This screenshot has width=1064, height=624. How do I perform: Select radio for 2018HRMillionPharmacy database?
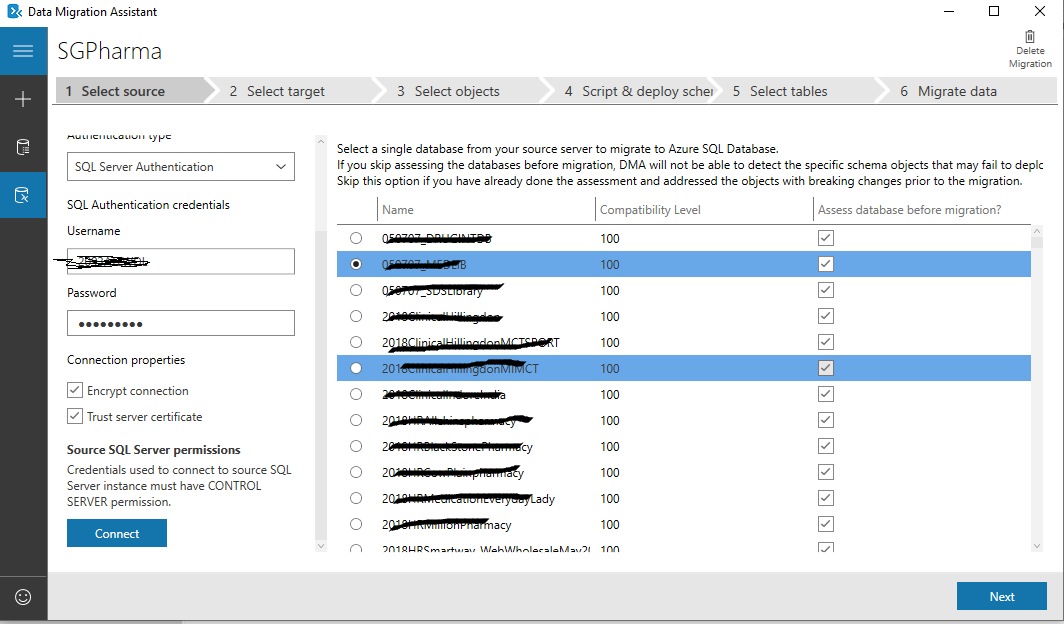[356, 524]
